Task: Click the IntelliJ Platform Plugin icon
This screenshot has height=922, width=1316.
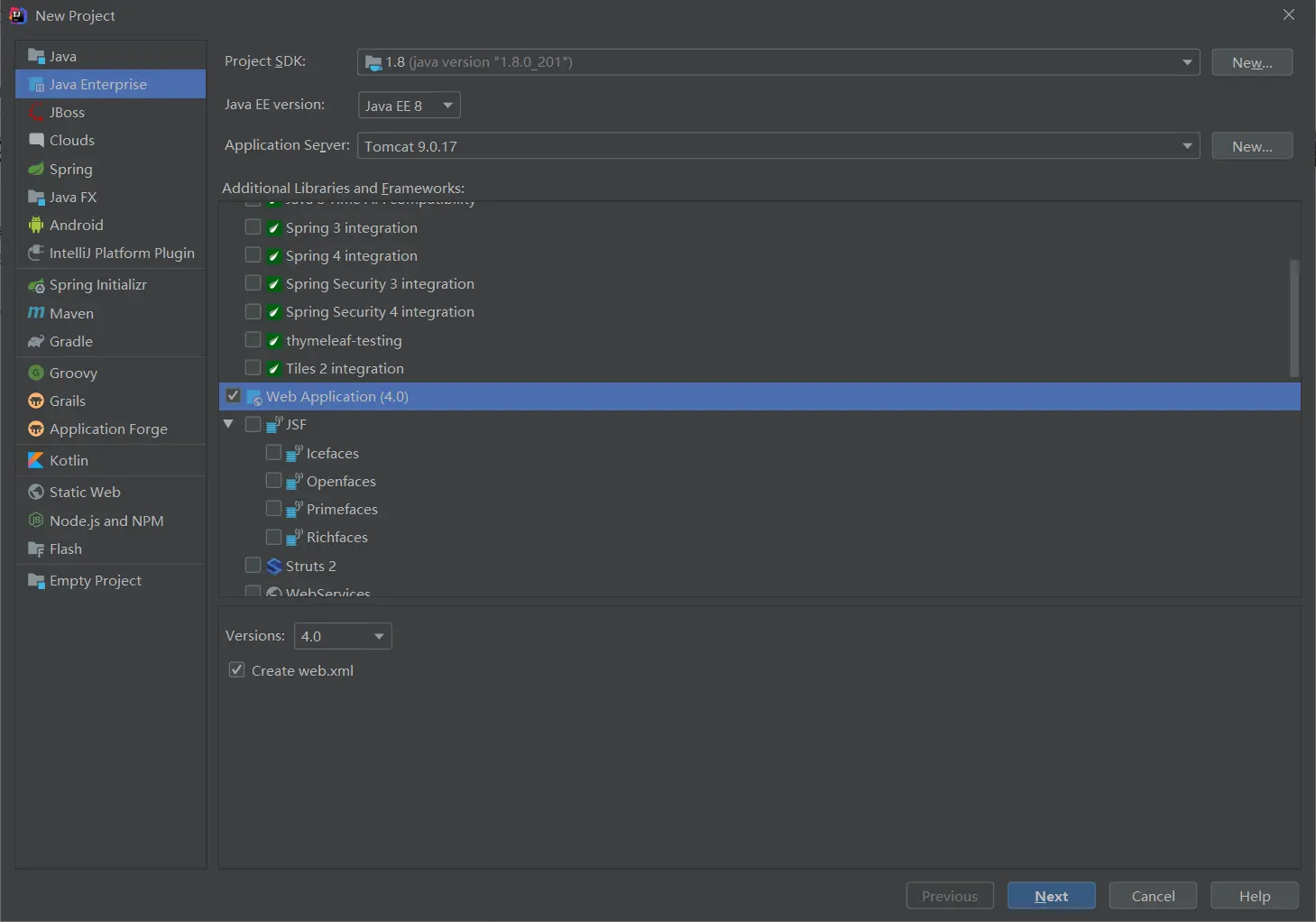Action: pyautogui.click(x=36, y=253)
